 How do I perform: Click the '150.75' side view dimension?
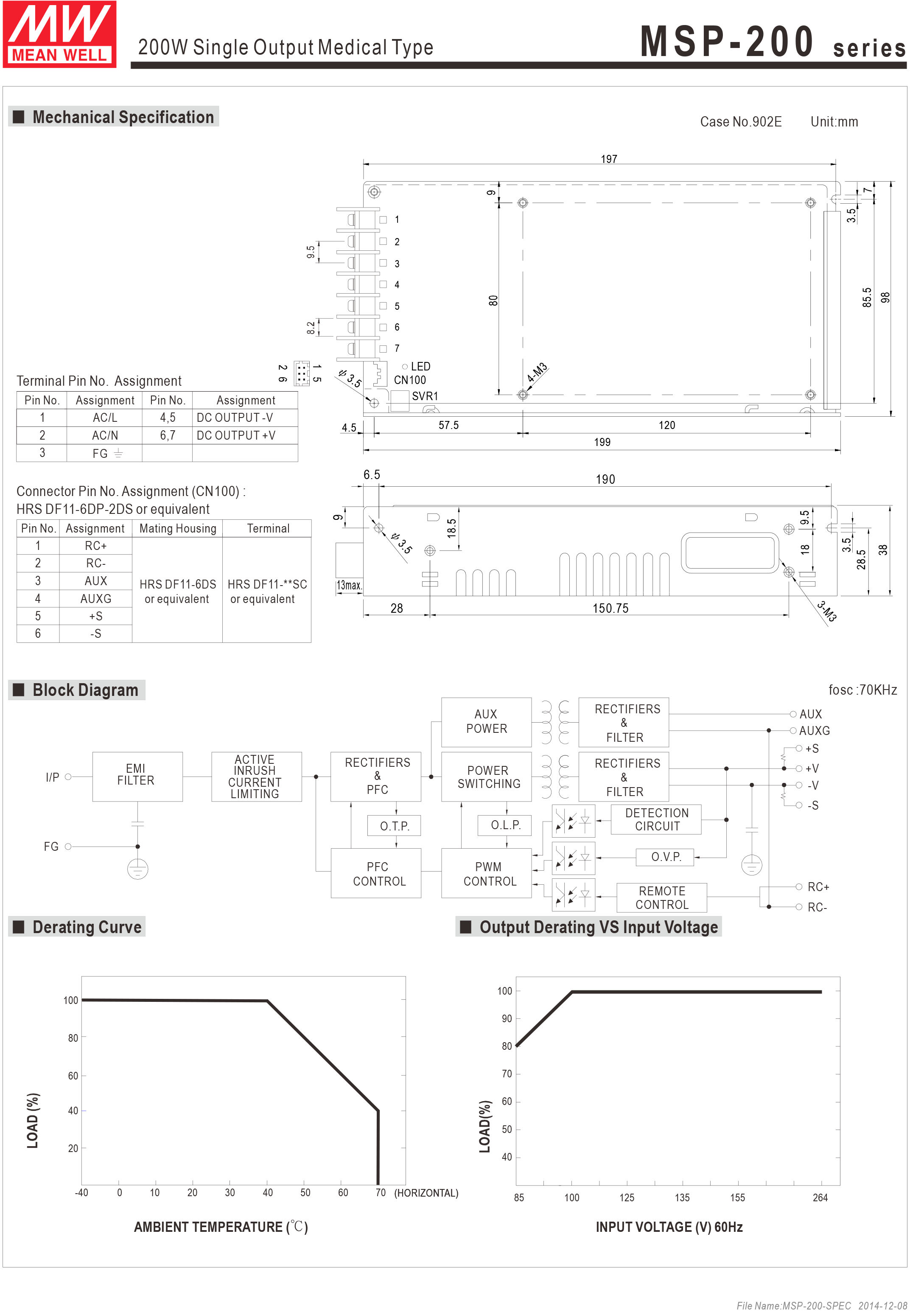coord(610,608)
